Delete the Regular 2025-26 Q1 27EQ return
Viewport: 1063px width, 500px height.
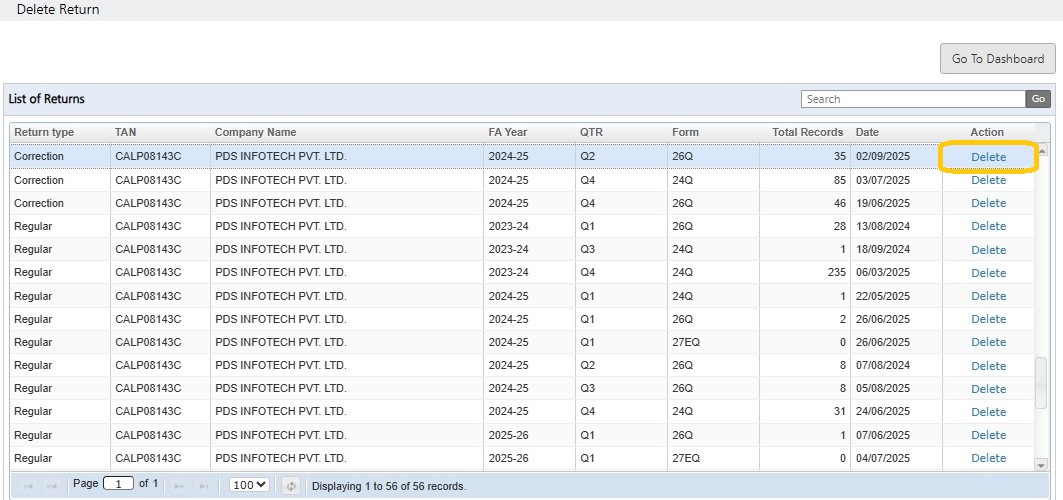pyautogui.click(x=988, y=458)
